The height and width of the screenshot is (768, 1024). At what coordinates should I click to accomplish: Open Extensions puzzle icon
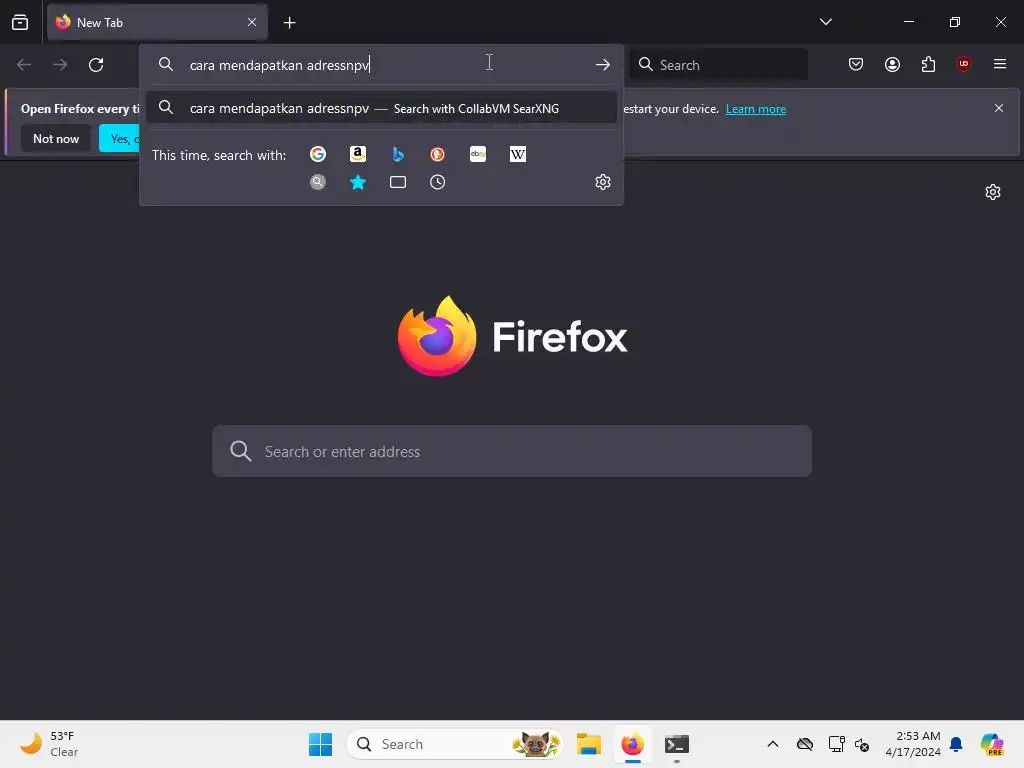pyautogui.click(x=928, y=64)
